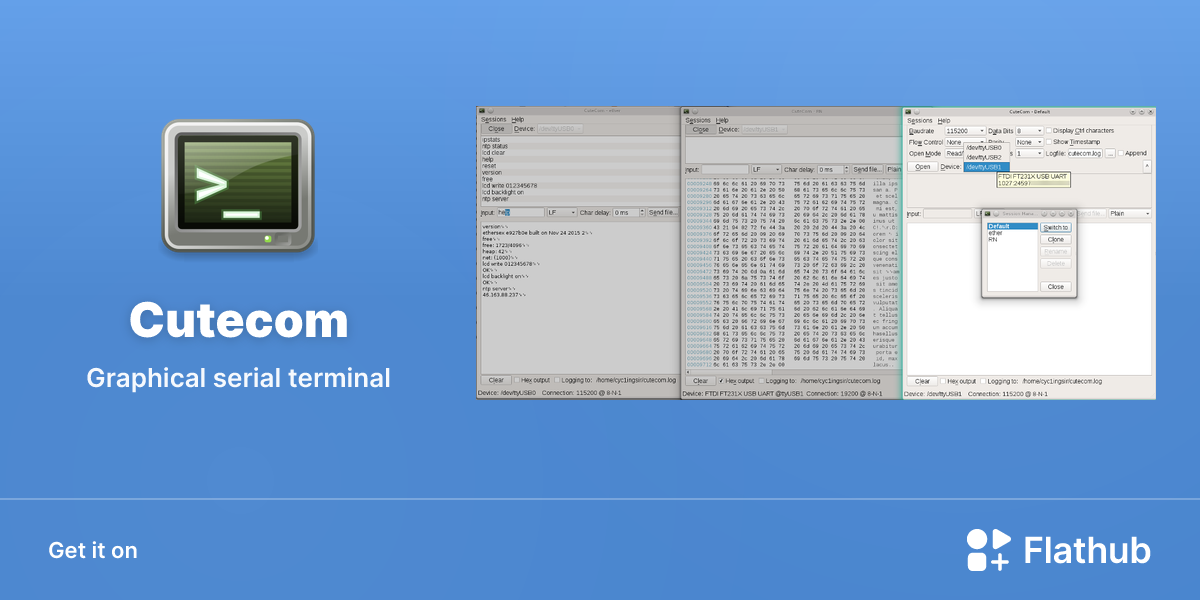Open the LF line-ending dropdown in the middle window
The height and width of the screenshot is (600, 1200).
pyautogui.click(x=765, y=170)
